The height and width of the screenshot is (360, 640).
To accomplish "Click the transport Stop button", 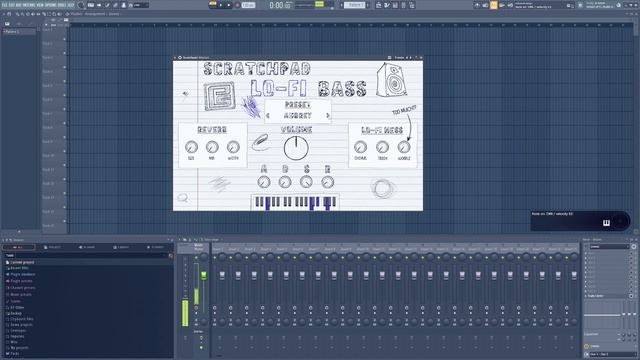I will [229, 5].
